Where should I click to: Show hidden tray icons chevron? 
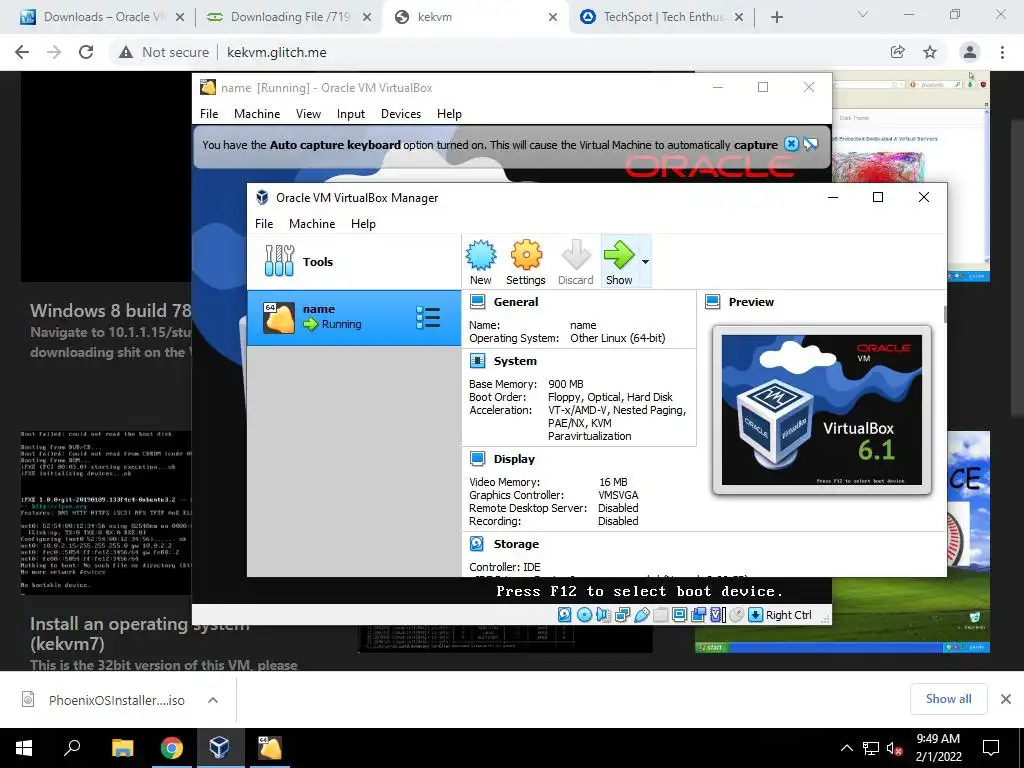(846, 748)
